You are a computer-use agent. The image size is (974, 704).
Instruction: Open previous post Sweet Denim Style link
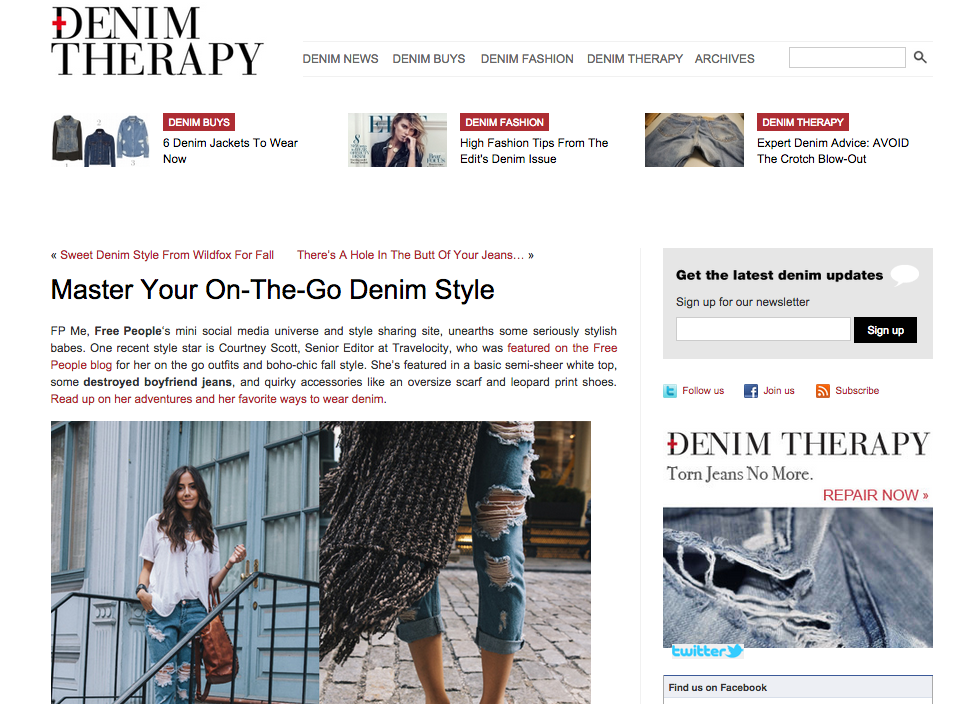tap(167, 255)
